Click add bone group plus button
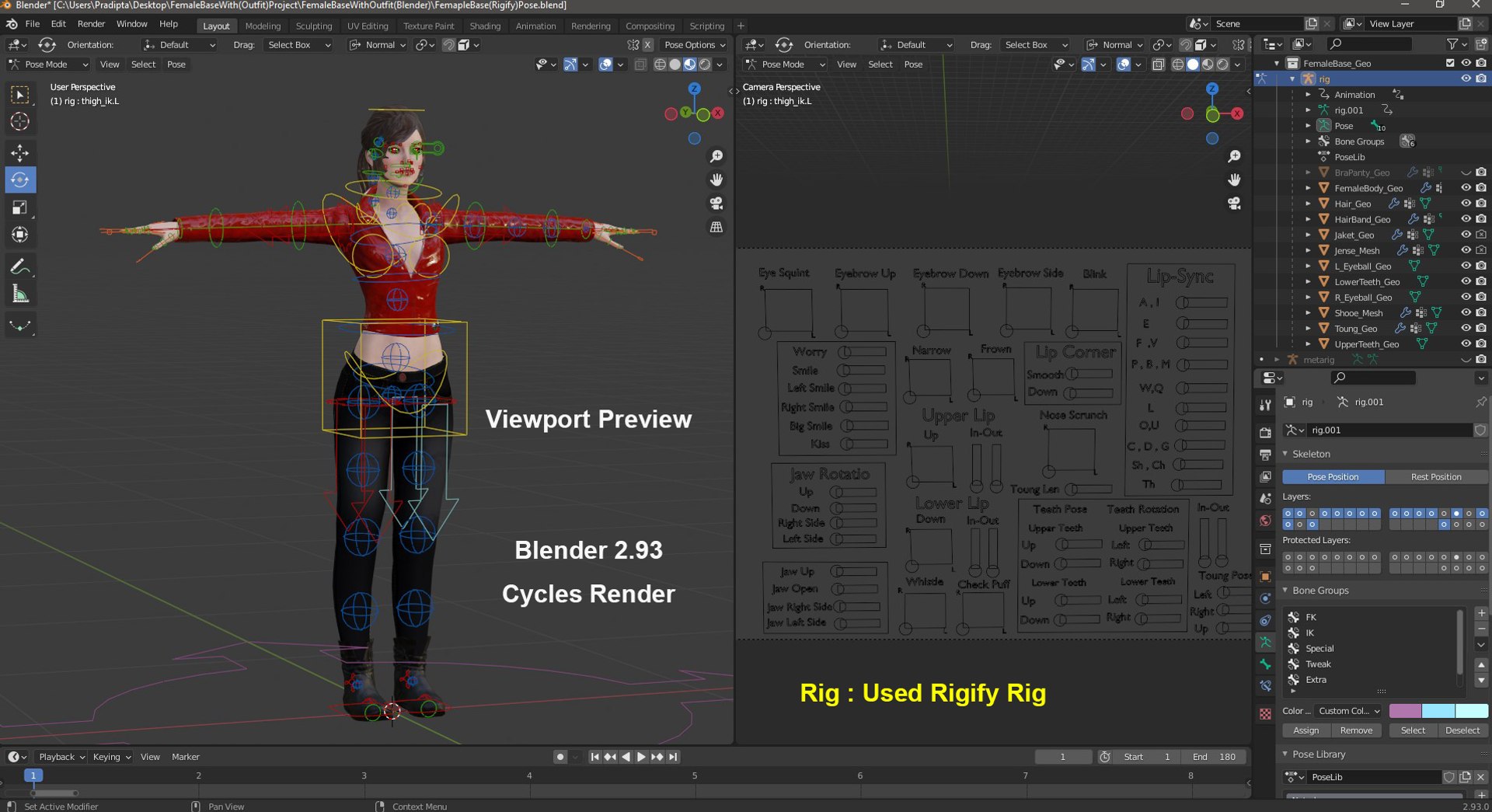The height and width of the screenshot is (812, 1492). (1481, 613)
